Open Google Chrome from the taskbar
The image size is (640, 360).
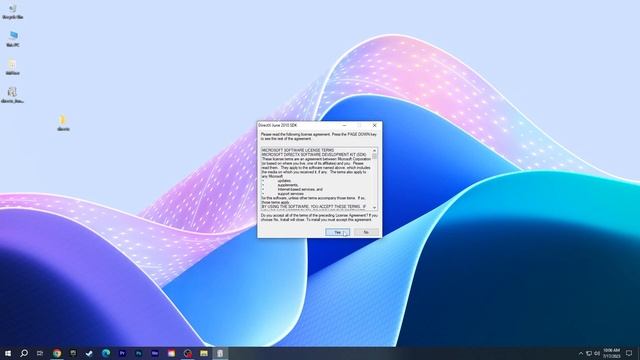point(57,353)
